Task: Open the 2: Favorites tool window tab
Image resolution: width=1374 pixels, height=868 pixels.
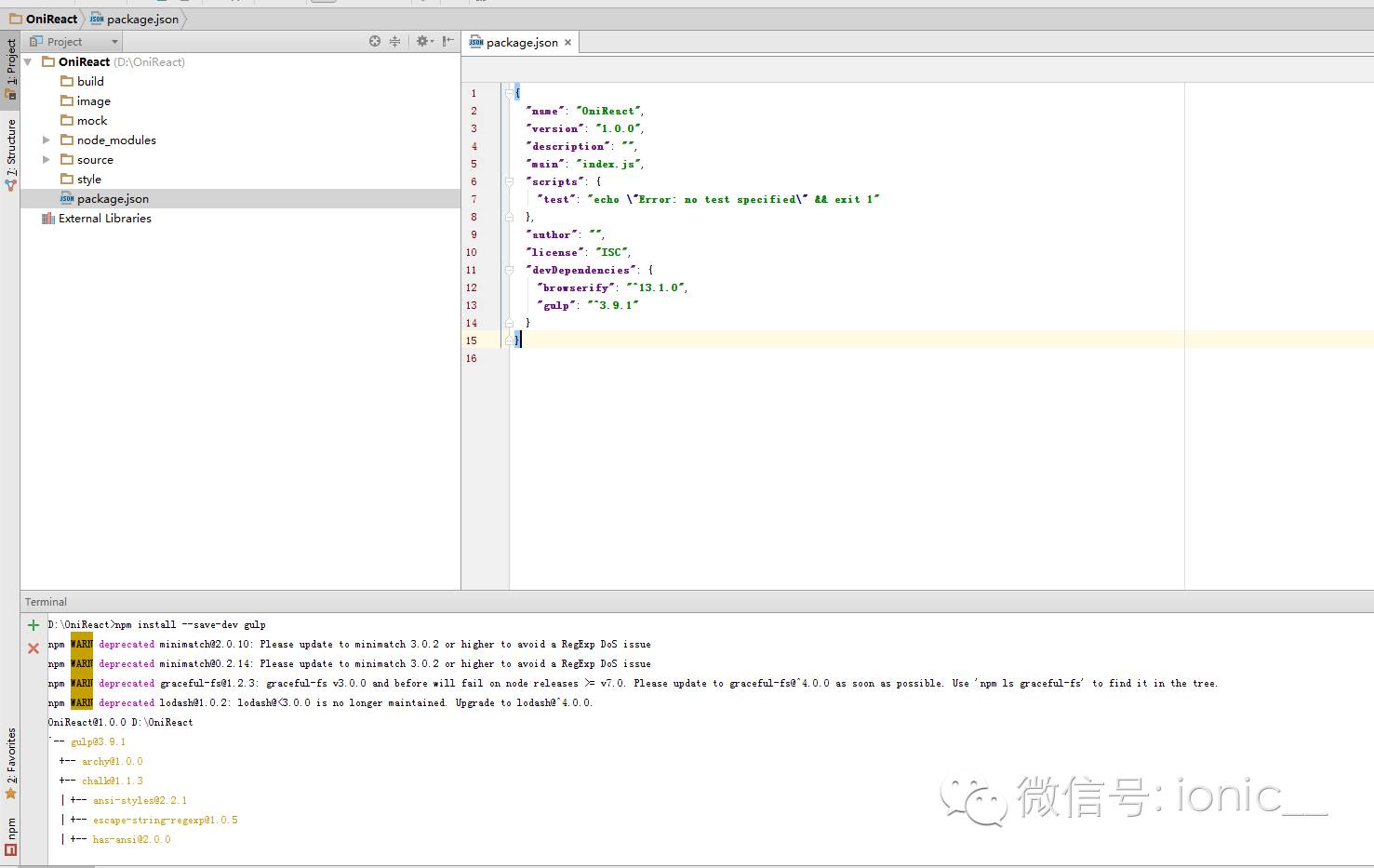Action: pos(10,763)
